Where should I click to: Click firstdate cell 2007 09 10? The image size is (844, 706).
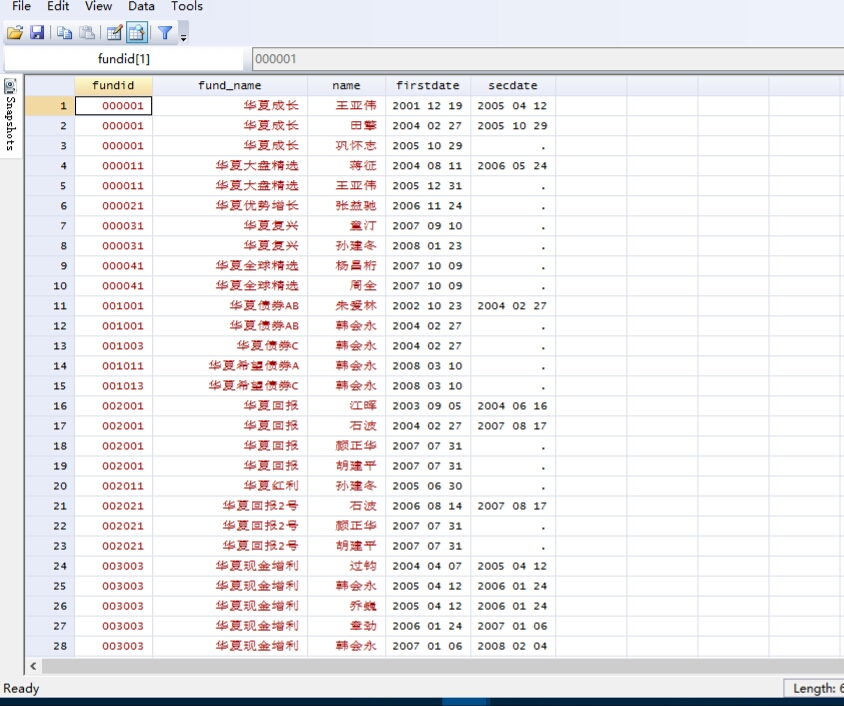tap(428, 225)
